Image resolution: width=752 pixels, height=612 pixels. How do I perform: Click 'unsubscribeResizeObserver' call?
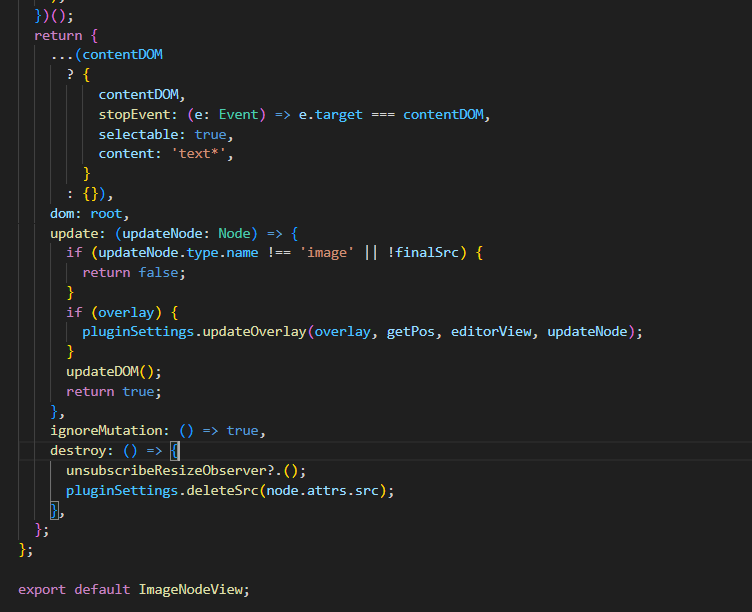point(166,471)
